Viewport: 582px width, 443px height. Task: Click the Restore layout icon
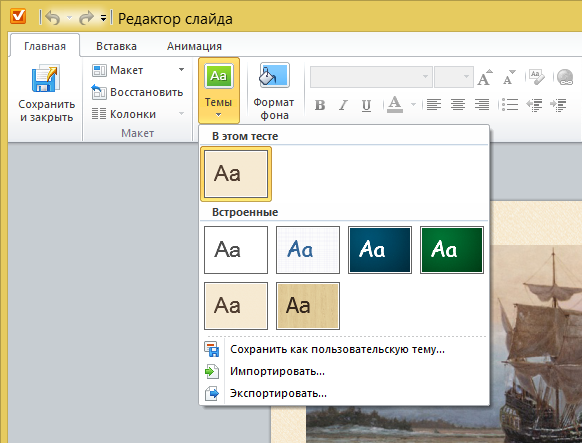(99, 92)
